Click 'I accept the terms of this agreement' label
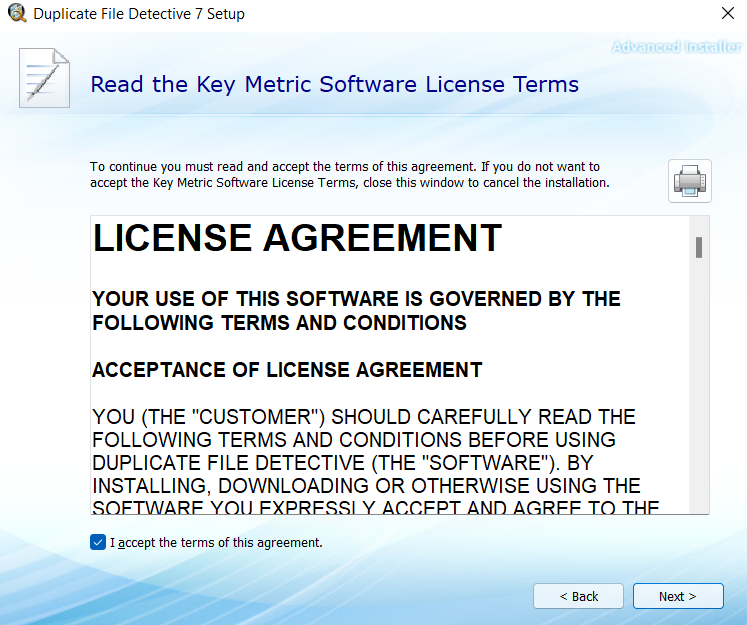 (x=216, y=543)
